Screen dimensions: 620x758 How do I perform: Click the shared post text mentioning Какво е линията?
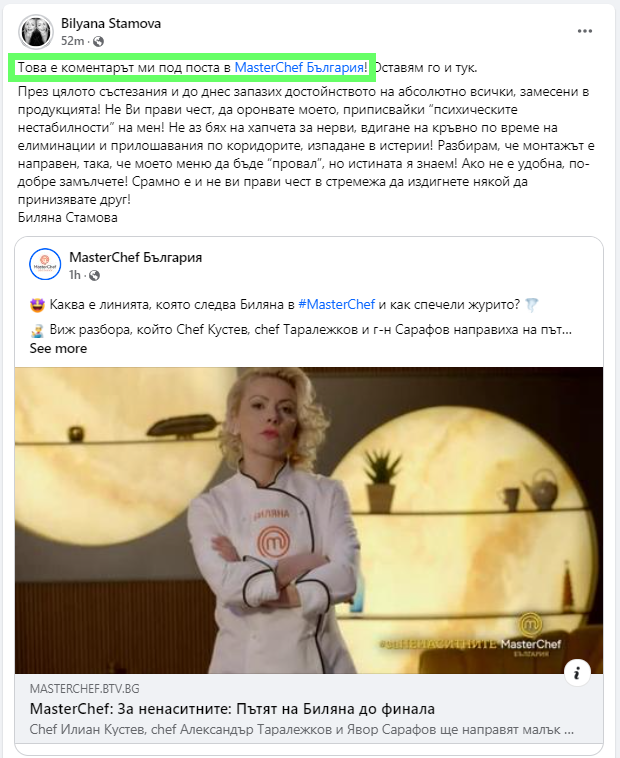point(284,305)
